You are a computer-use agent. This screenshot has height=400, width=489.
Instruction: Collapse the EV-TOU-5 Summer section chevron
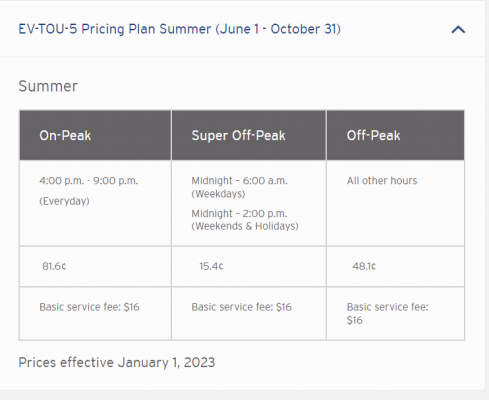point(458,30)
